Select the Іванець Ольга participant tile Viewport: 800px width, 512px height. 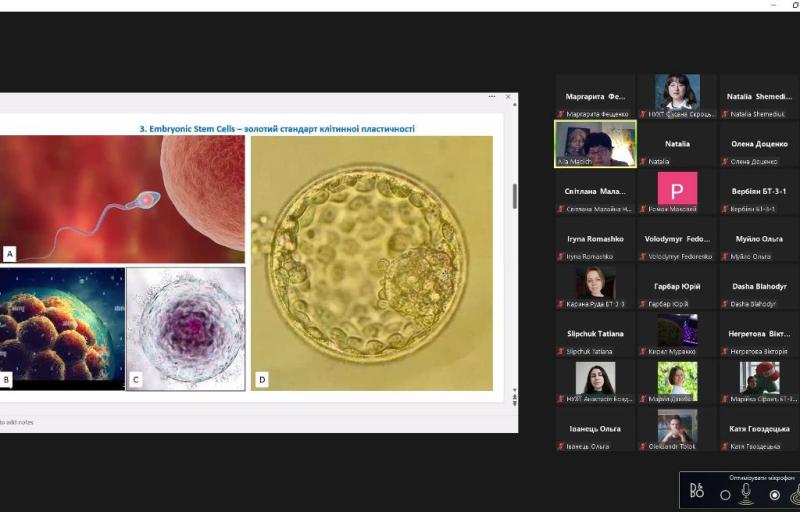[x=595, y=429]
